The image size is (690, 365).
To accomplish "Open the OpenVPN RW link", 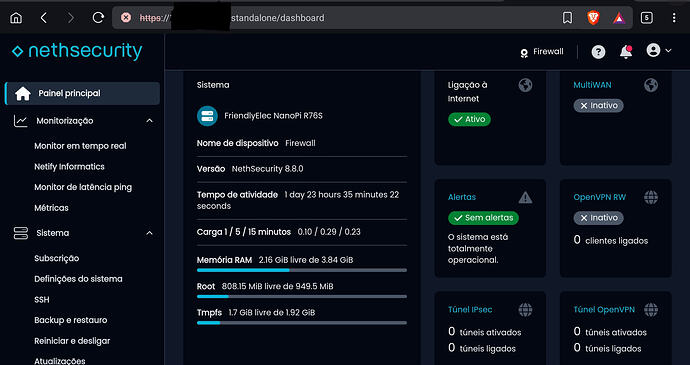I will coord(599,197).
